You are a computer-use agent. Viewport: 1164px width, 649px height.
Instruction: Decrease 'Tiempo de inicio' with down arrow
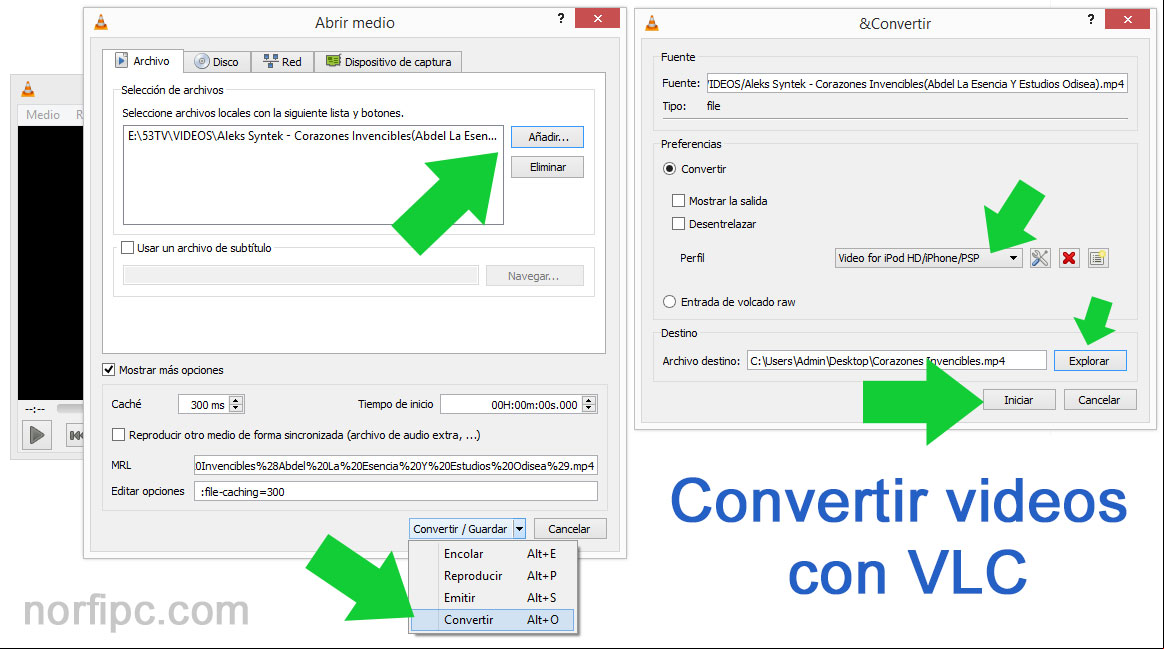(x=589, y=408)
